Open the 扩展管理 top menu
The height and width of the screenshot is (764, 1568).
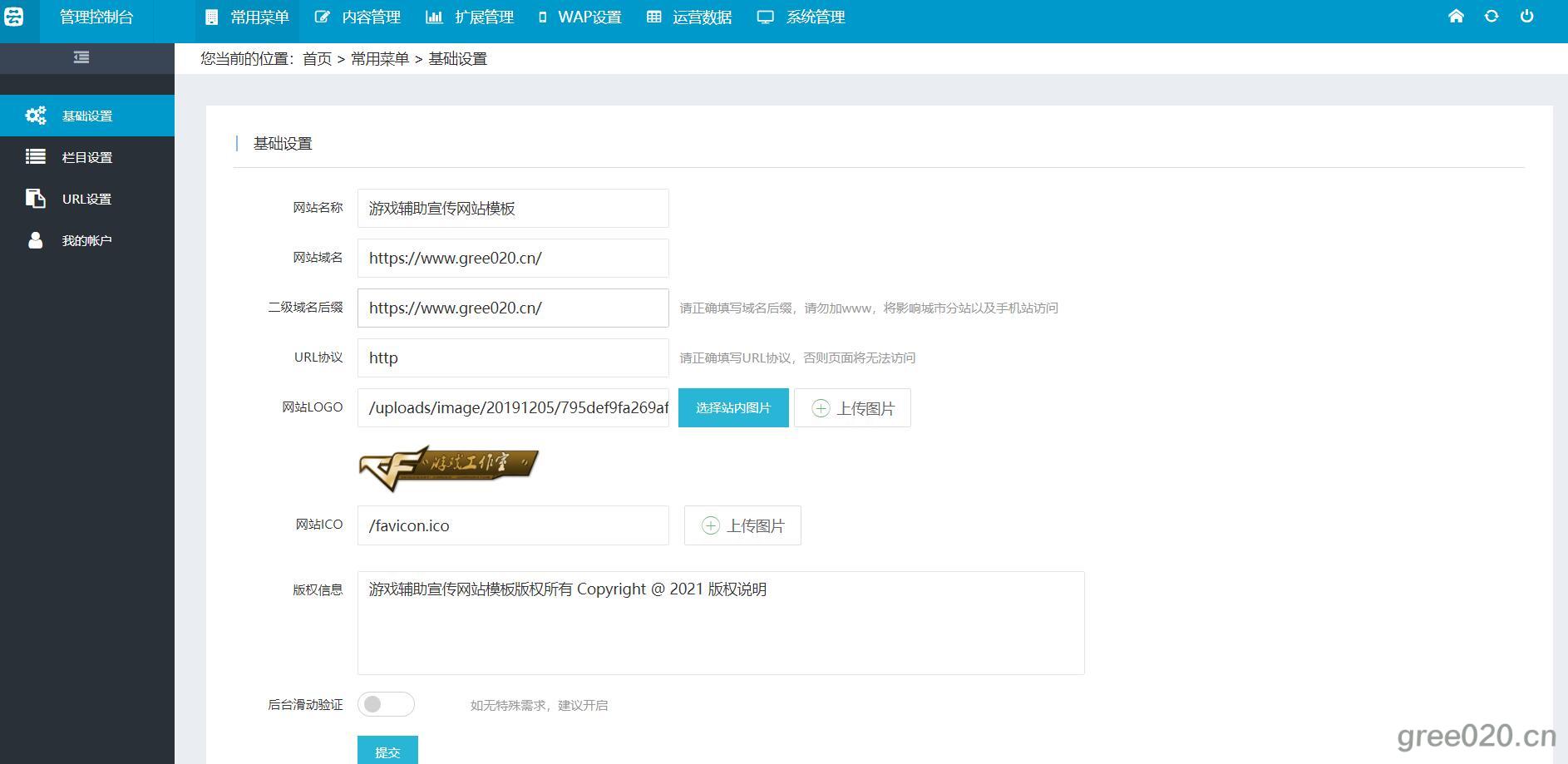(470, 17)
